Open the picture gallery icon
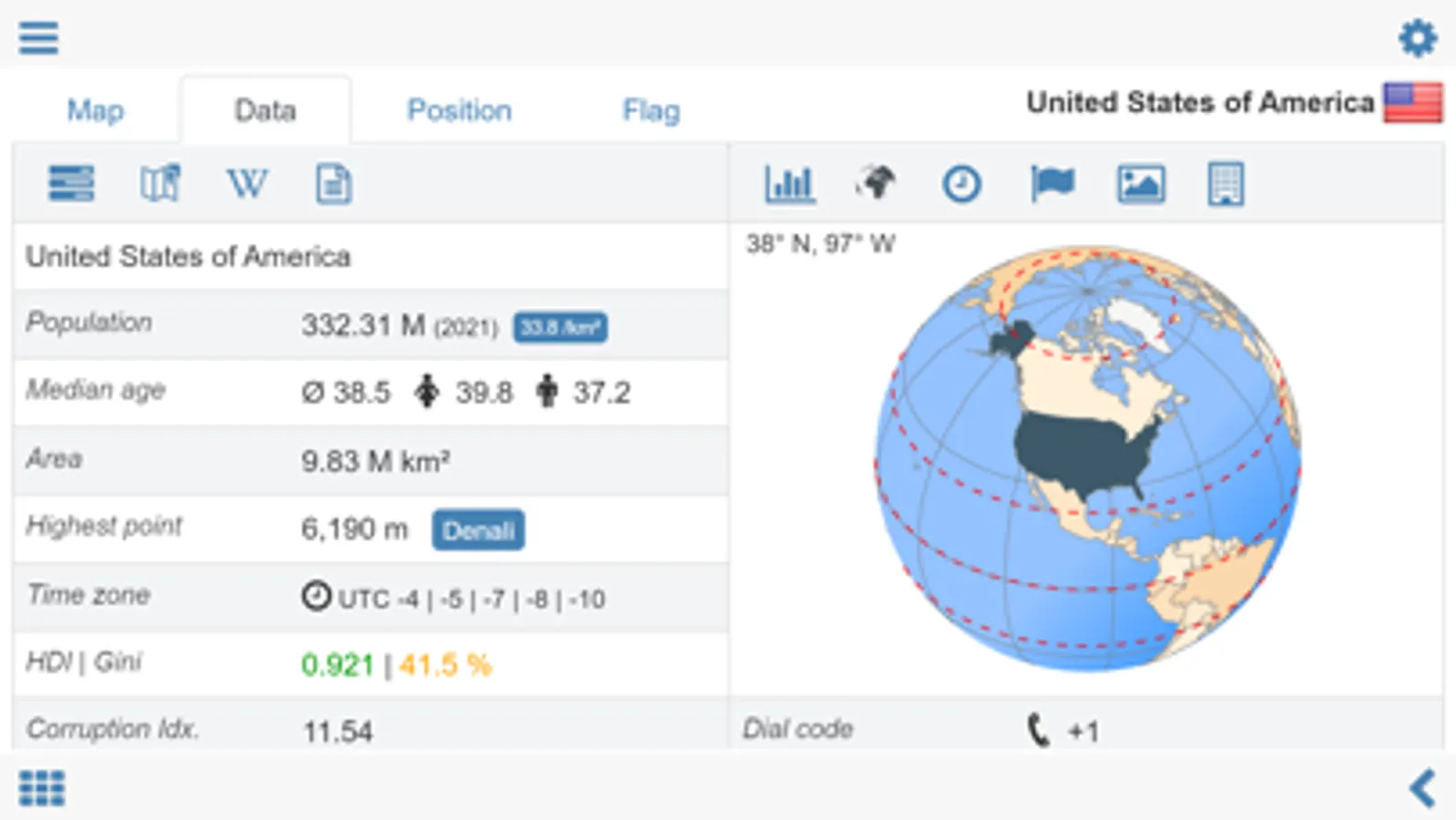1456x820 pixels. tap(1141, 184)
